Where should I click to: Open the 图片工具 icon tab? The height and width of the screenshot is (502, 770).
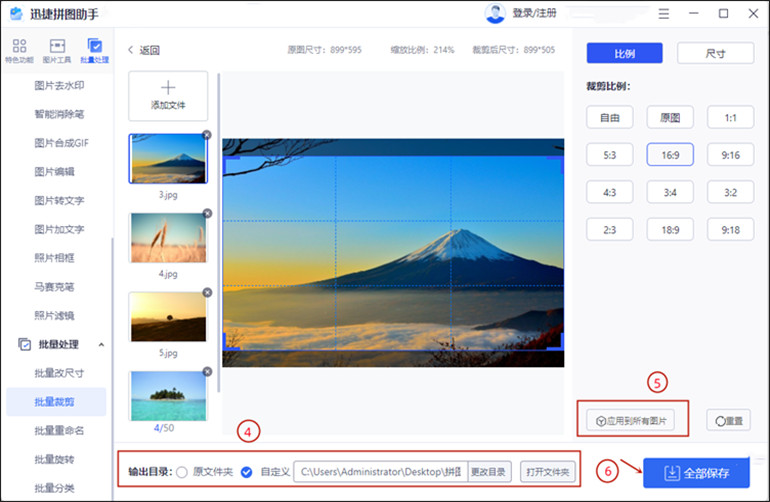pos(57,51)
